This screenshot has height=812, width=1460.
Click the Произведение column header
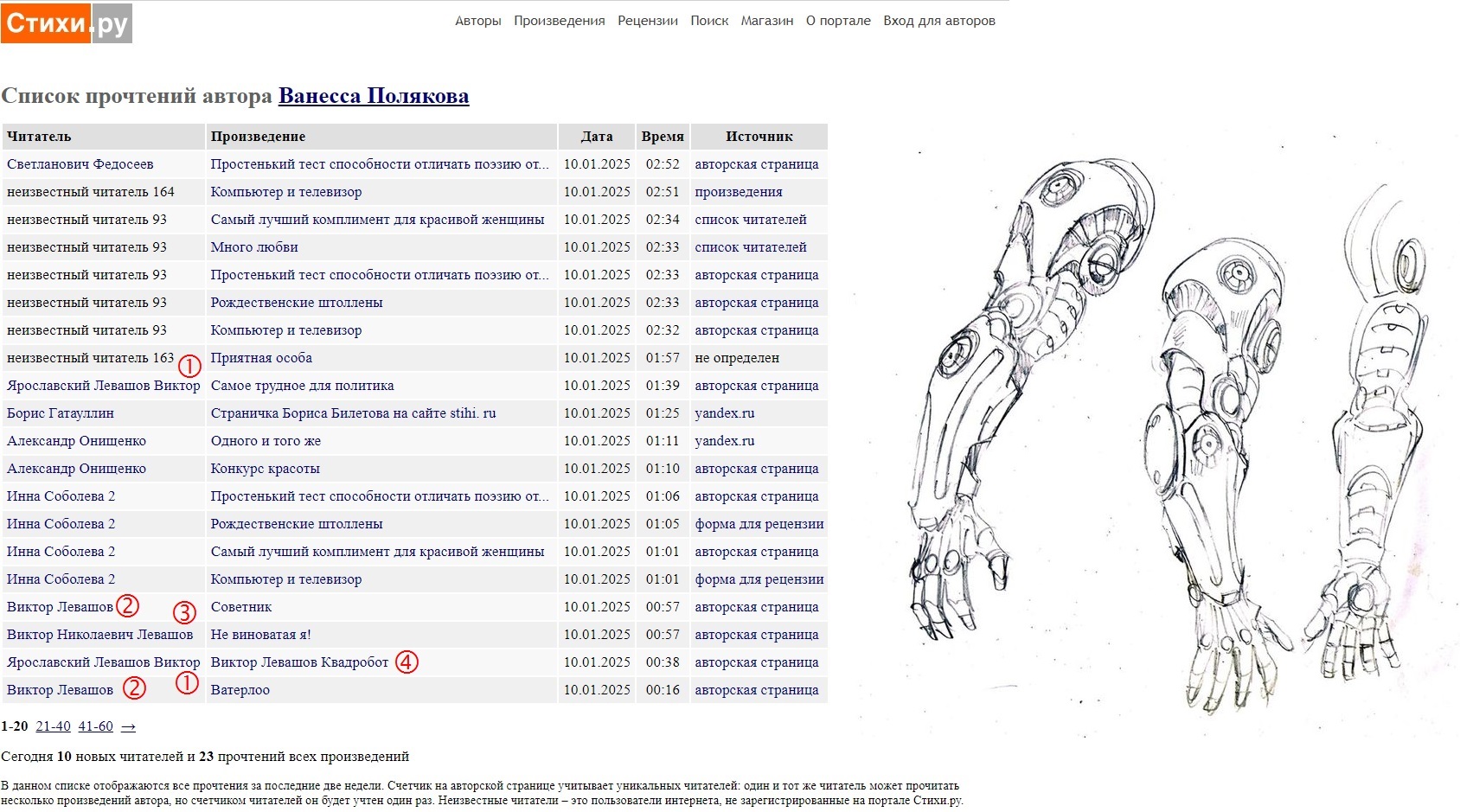[381, 137]
